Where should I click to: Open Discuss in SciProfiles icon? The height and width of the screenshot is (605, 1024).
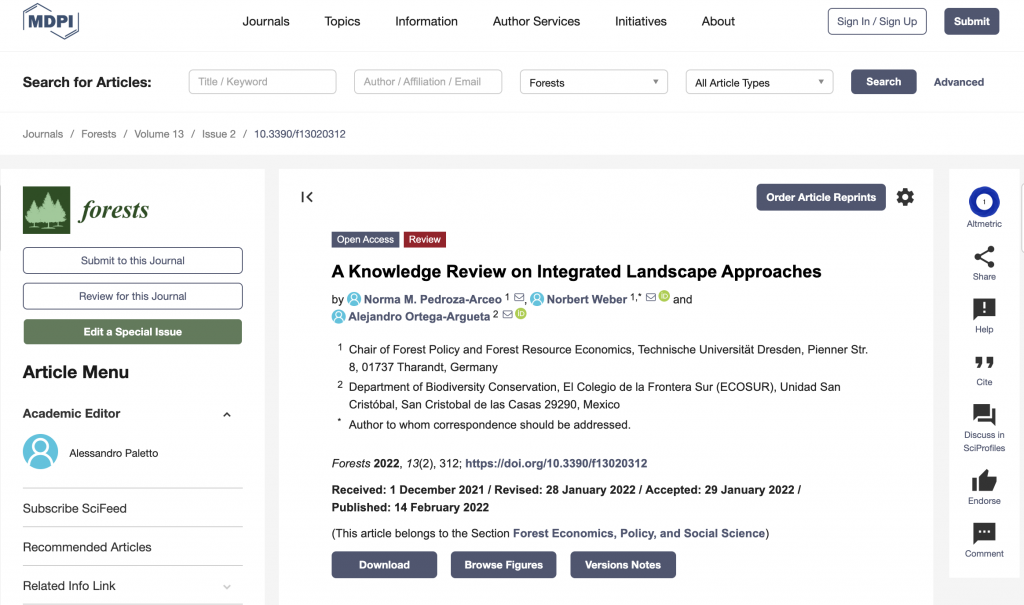(x=984, y=414)
